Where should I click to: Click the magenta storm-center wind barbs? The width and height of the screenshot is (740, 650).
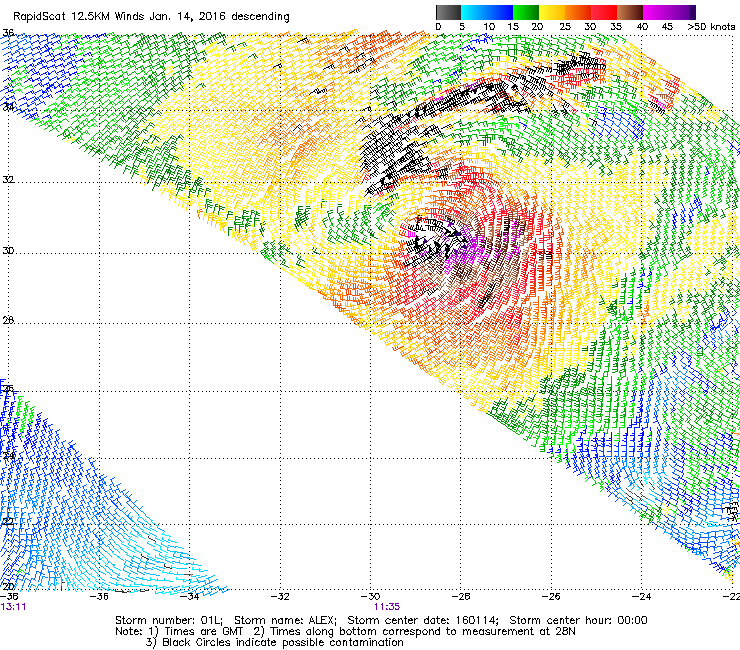point(463,250)
